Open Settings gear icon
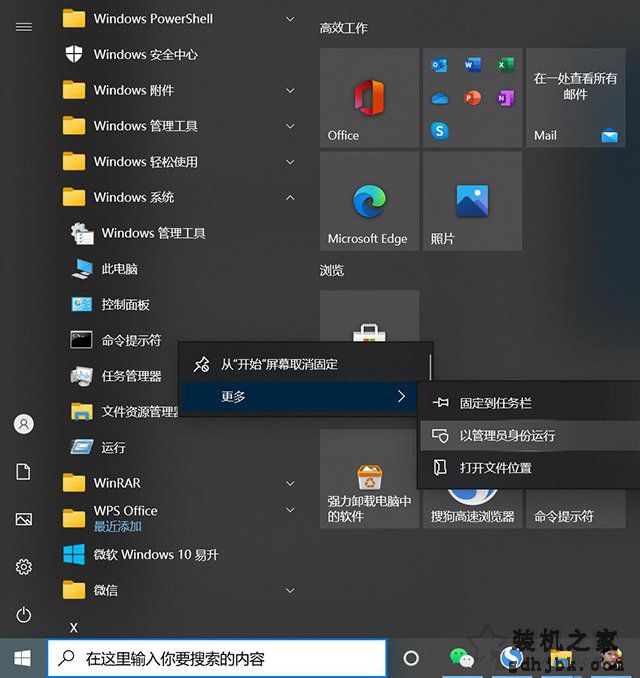Screen dimensions: 640x678 coord(24,566)
